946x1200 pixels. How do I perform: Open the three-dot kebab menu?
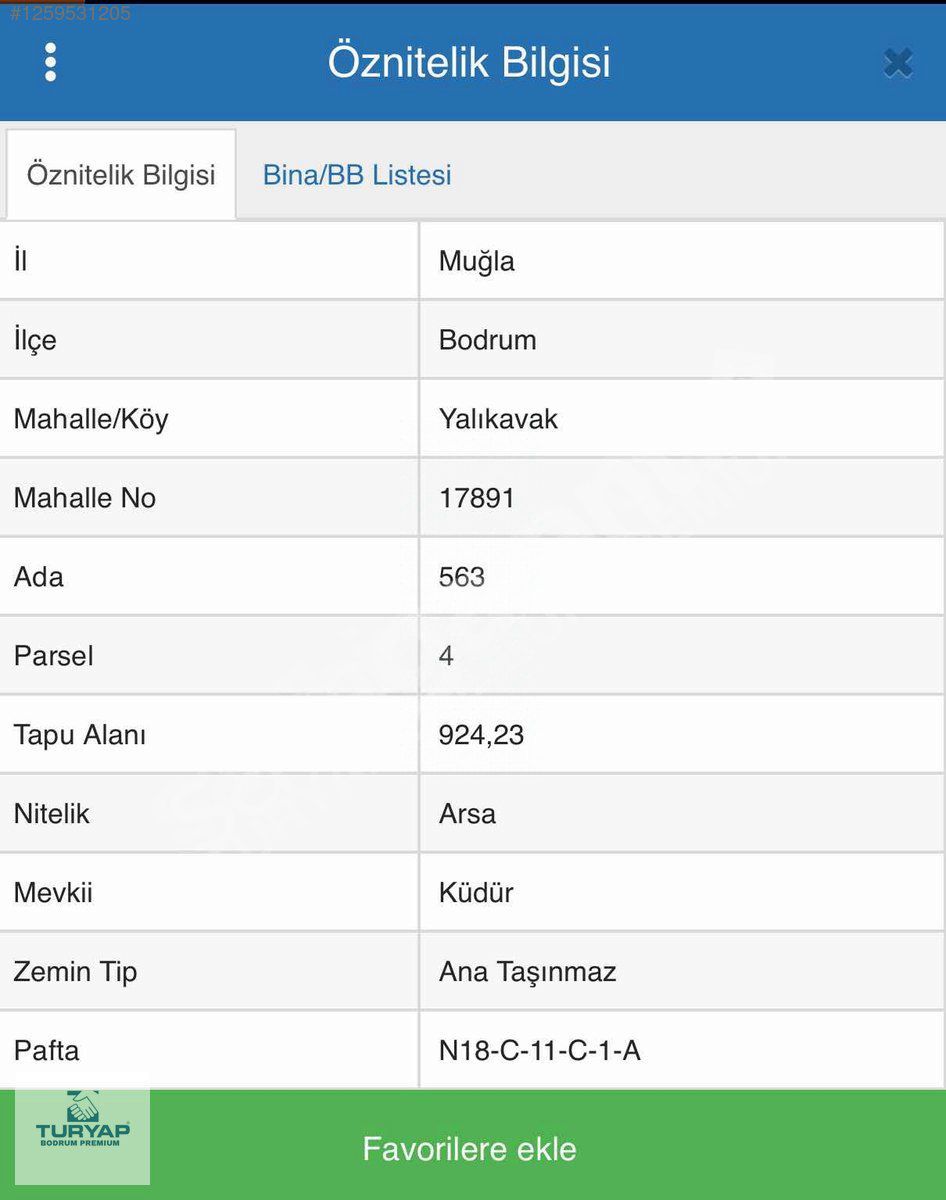(50, 62)
